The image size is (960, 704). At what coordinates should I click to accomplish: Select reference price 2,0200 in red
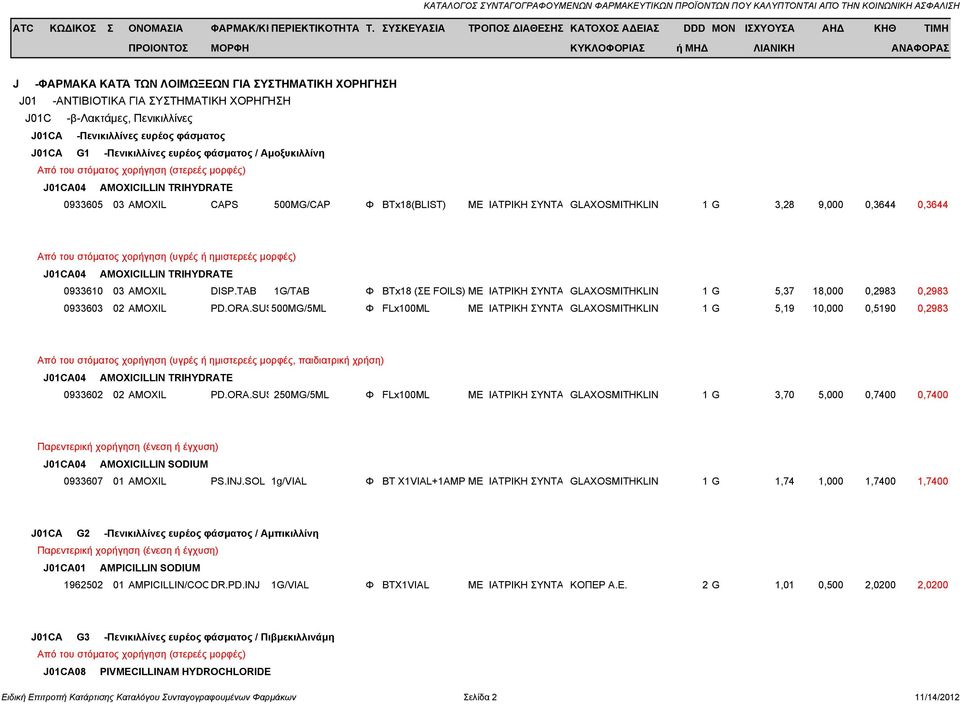click(932, 585)
